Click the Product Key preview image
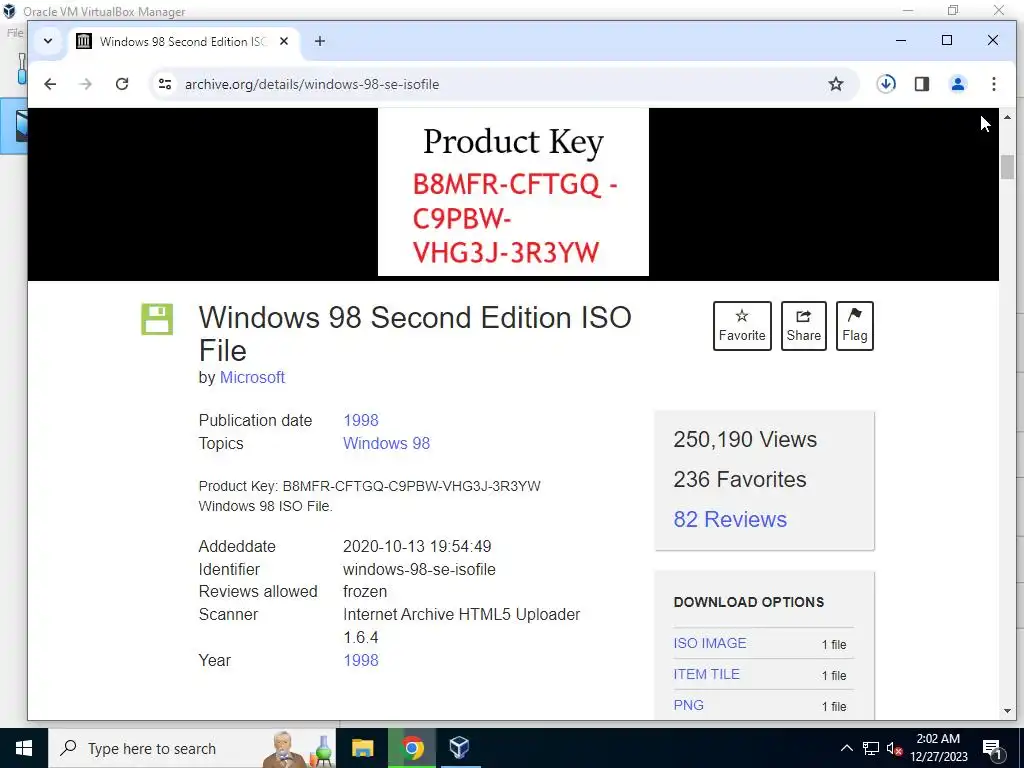Image resolution: width=1024 pixels, height=768 pixels. (x=513, y=192)
